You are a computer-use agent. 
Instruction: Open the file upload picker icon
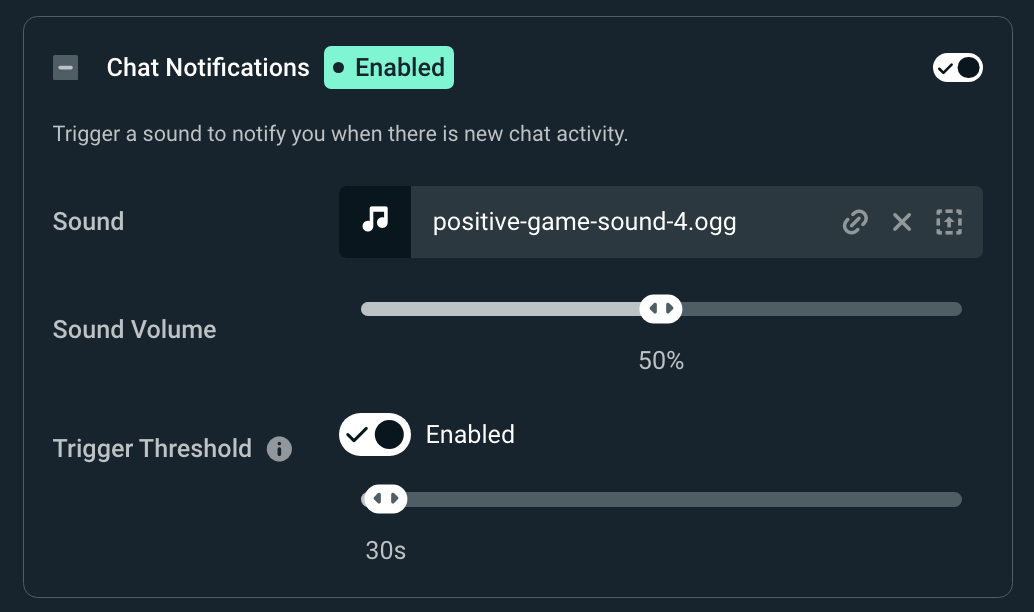tap(948, 222)
